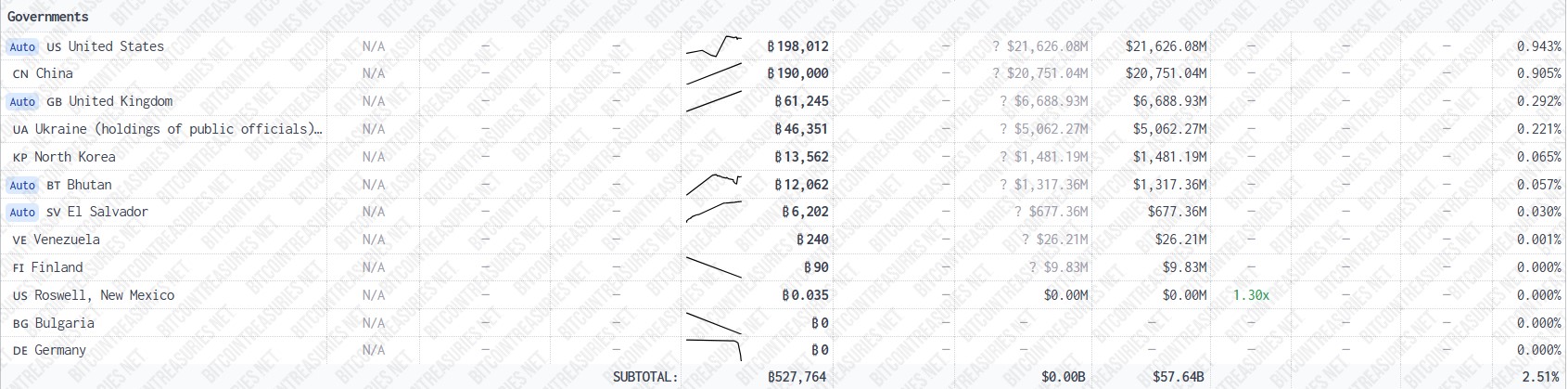Screen dimensions: 1568x389
Task: Click the Germany sparkline chart
Action: pos(714,350)
